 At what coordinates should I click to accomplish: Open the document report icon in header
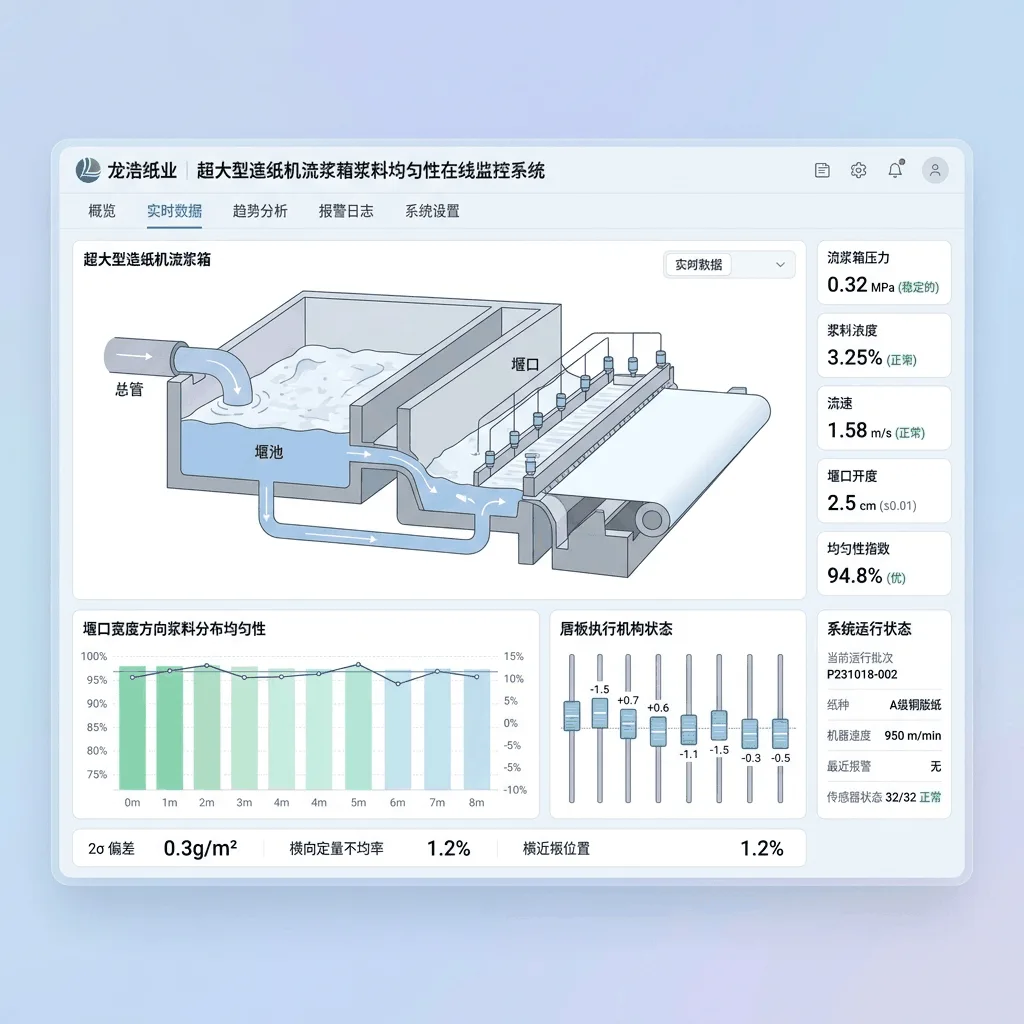822,170
